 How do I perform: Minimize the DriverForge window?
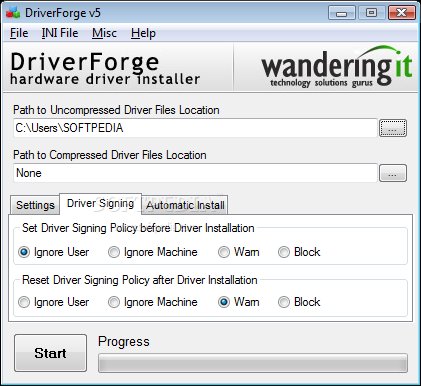click(x=342, y=13)
